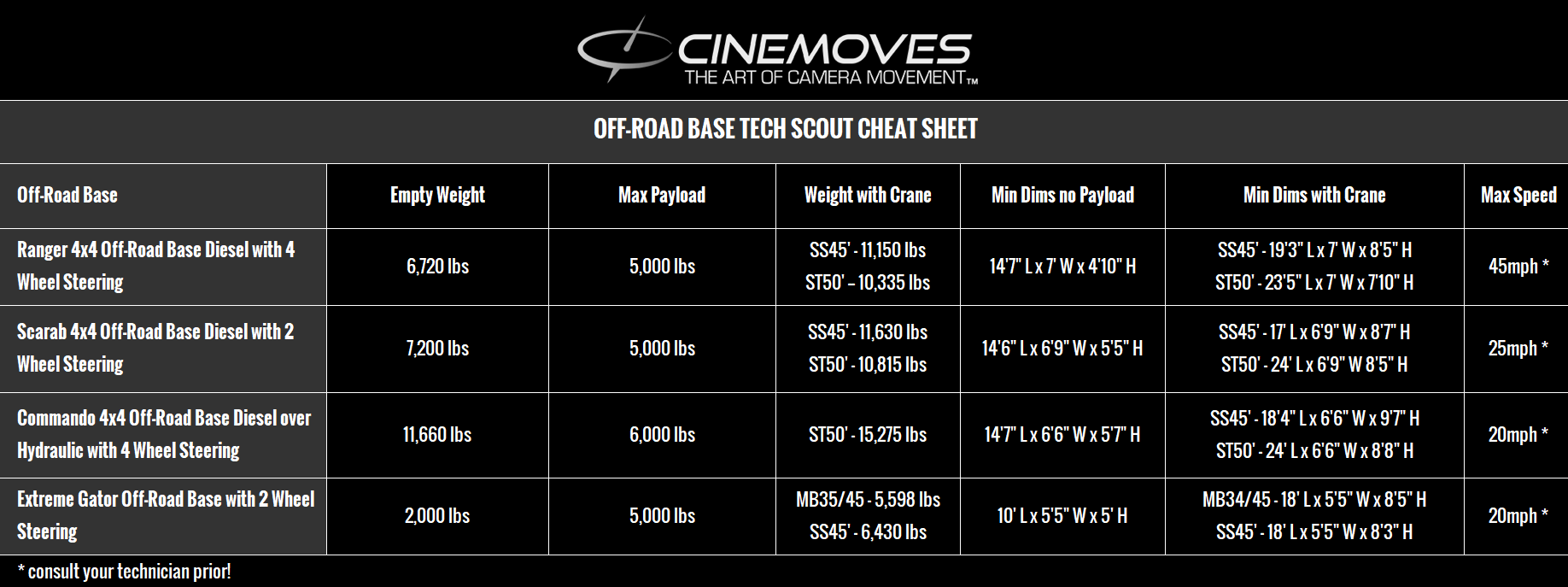The height and width of the screenshot is (587, 1568).
Task: Click the Commando 4x4 Off-Road Base row label
Action: (164, 434)
